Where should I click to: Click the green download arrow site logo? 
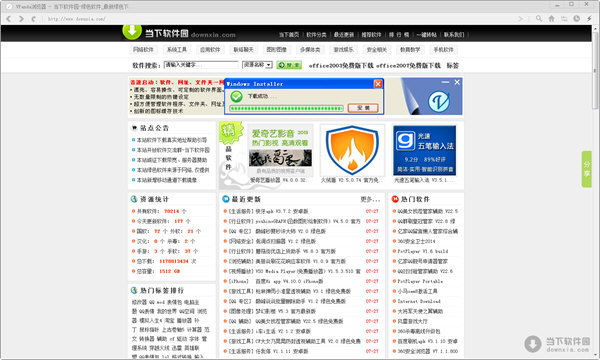(x=132, y=31)
